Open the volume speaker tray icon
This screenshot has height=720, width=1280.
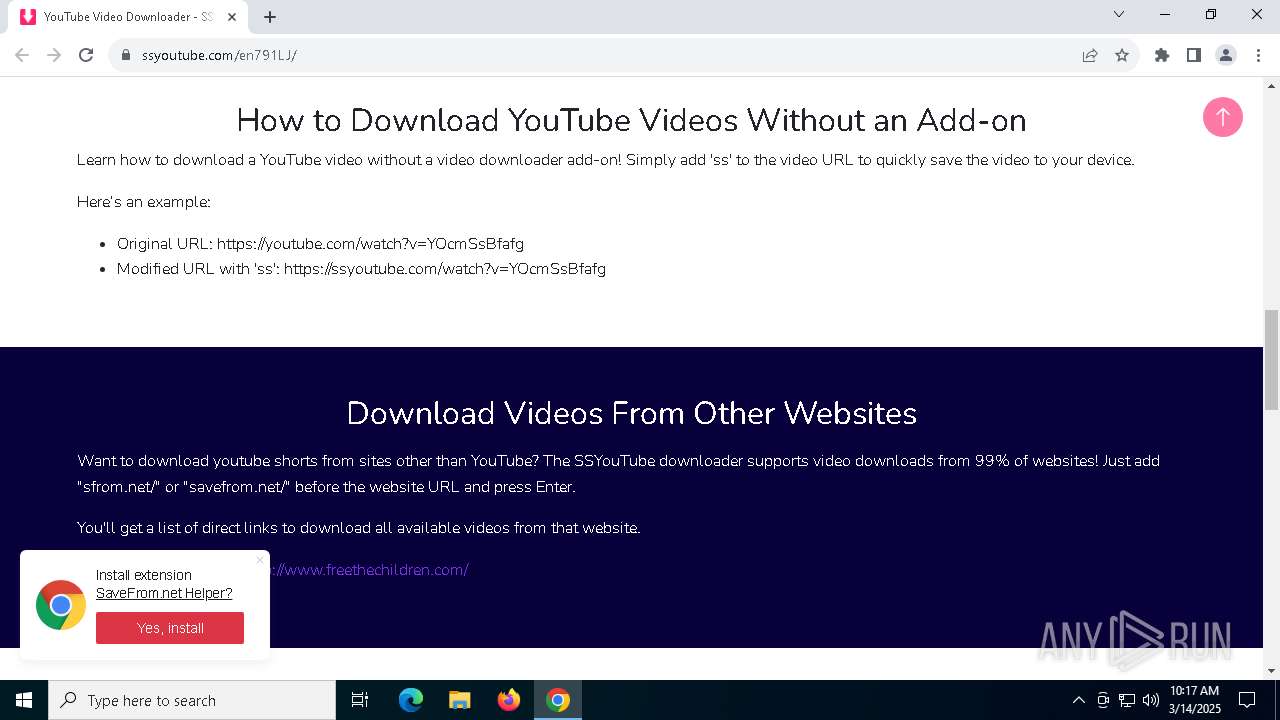click(1151, 700)
